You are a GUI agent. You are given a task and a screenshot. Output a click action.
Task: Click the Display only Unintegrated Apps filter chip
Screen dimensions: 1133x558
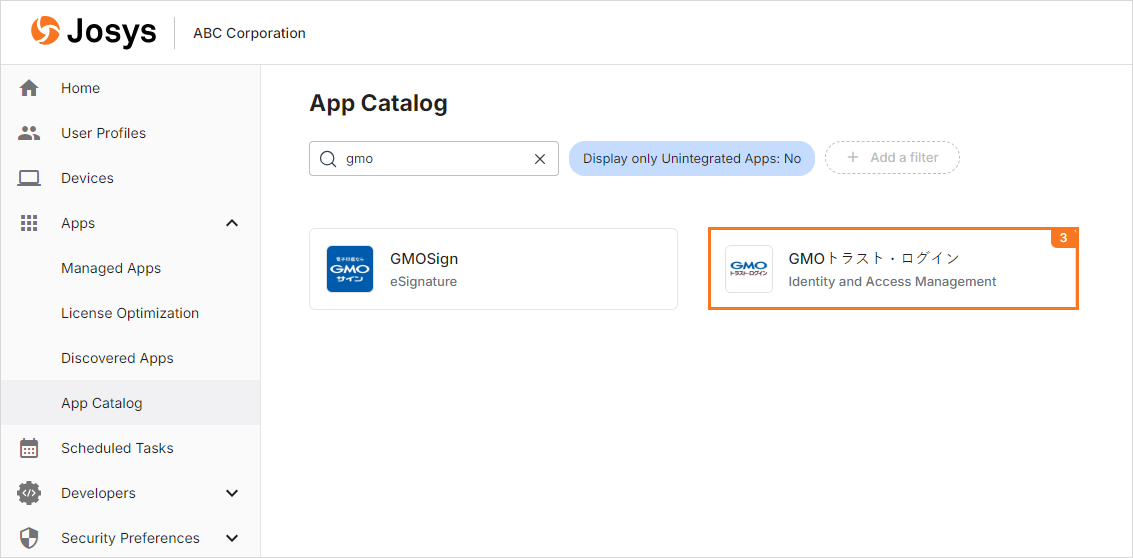coord(692,158)
